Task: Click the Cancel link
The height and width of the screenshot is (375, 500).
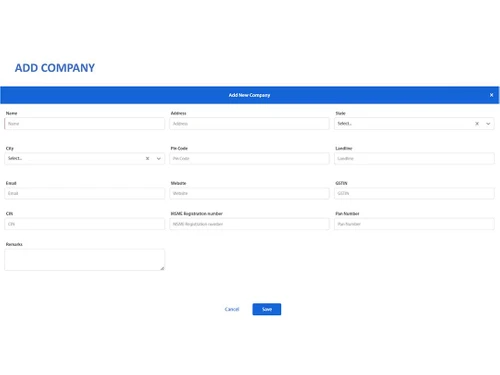Action: [x=232, y=309]
